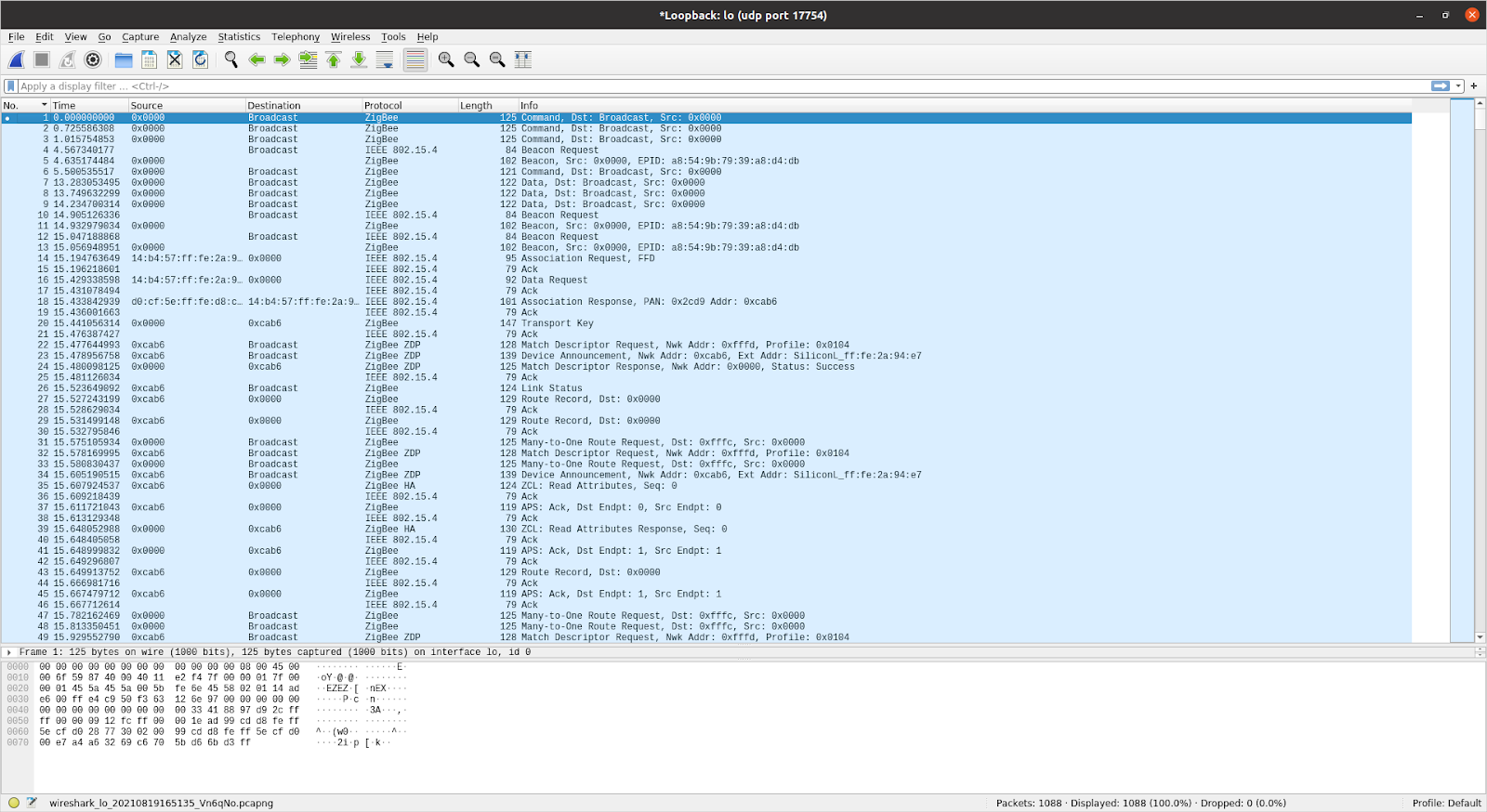Open the Wireless menu

click(350, 37)
